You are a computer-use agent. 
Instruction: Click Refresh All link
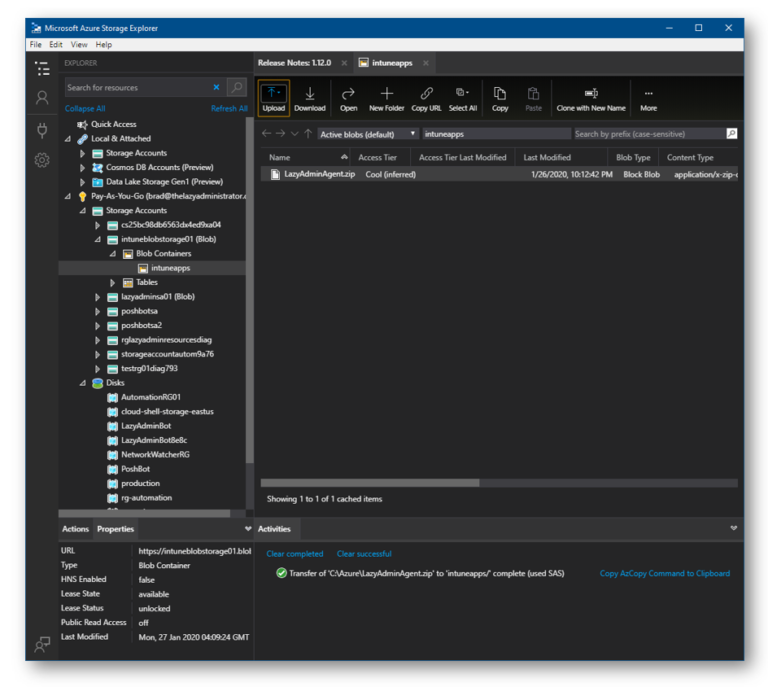click(x=229, y=109)
